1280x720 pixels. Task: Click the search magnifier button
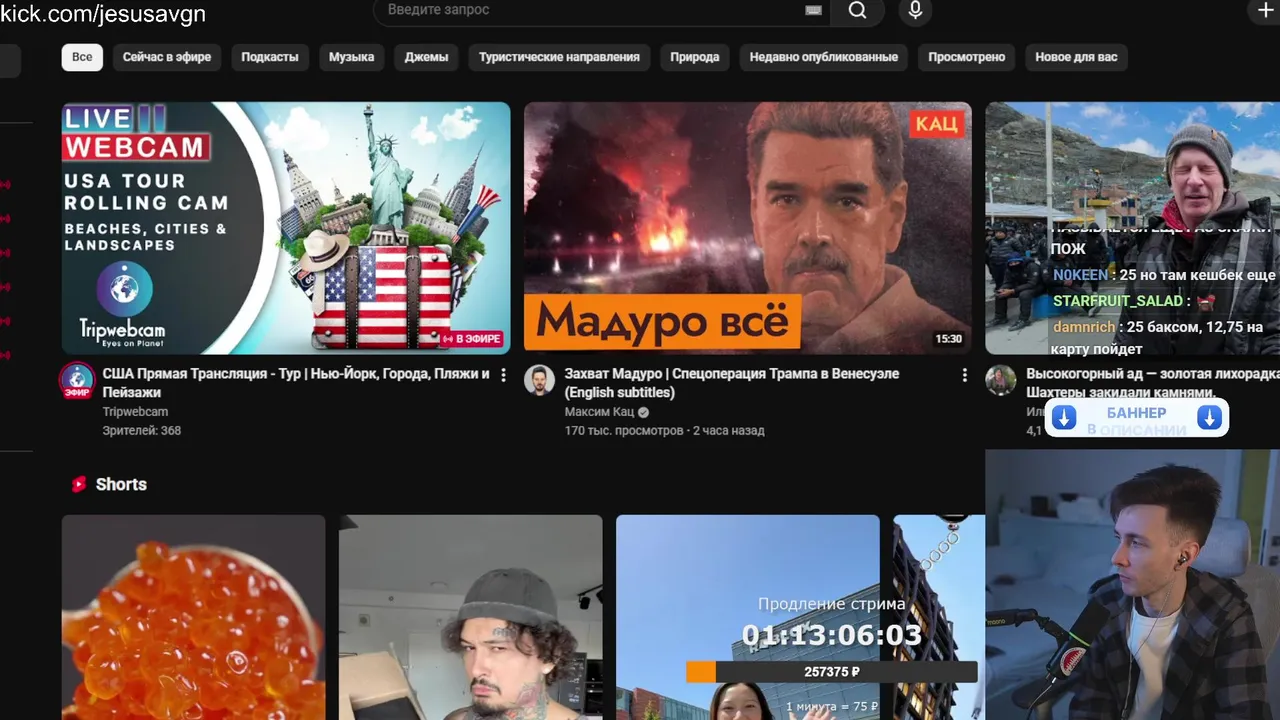point(858,11)
